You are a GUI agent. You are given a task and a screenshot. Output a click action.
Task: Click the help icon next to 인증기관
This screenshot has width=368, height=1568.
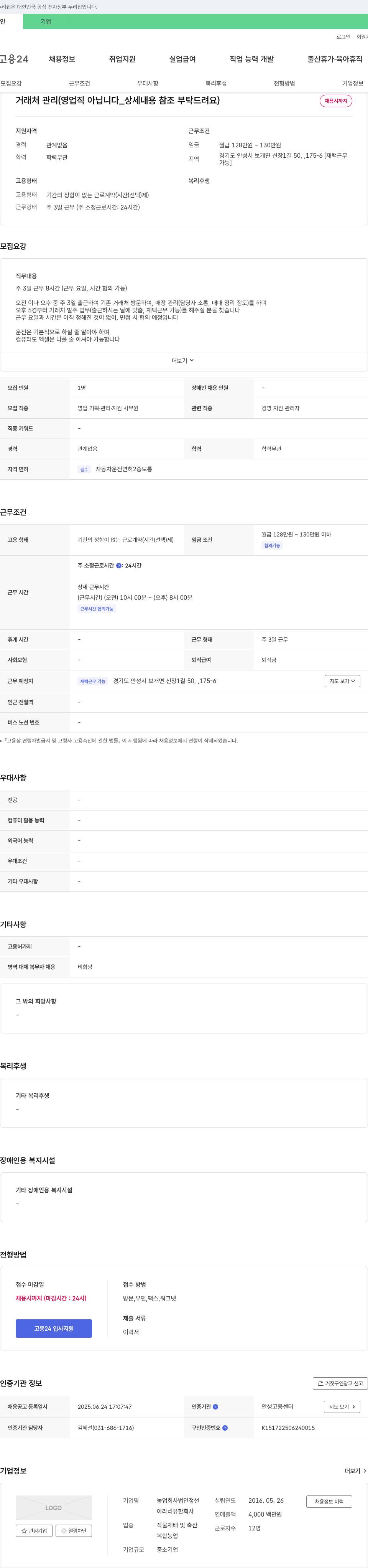[x=215, y=1407]
